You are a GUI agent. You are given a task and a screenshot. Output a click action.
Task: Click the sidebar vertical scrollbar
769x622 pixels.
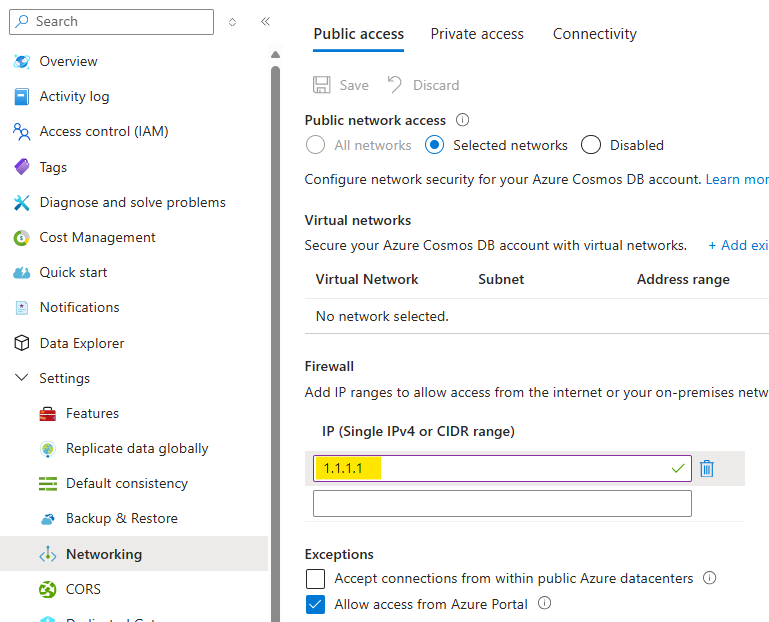tap(276, 343)
